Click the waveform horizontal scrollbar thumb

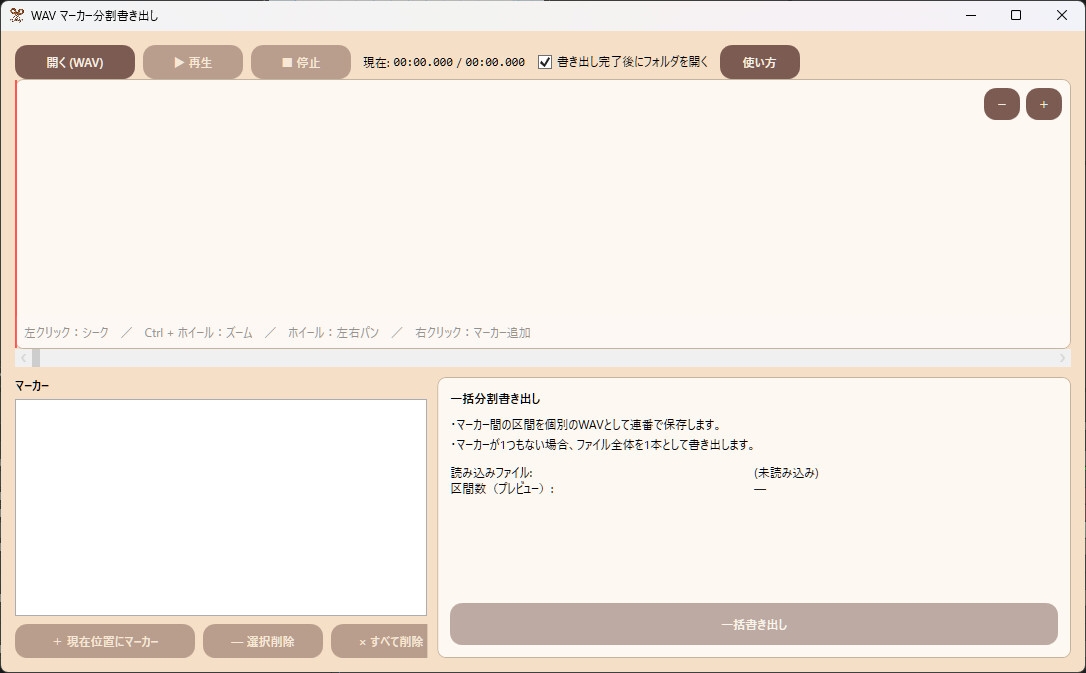tap(36, 358)
